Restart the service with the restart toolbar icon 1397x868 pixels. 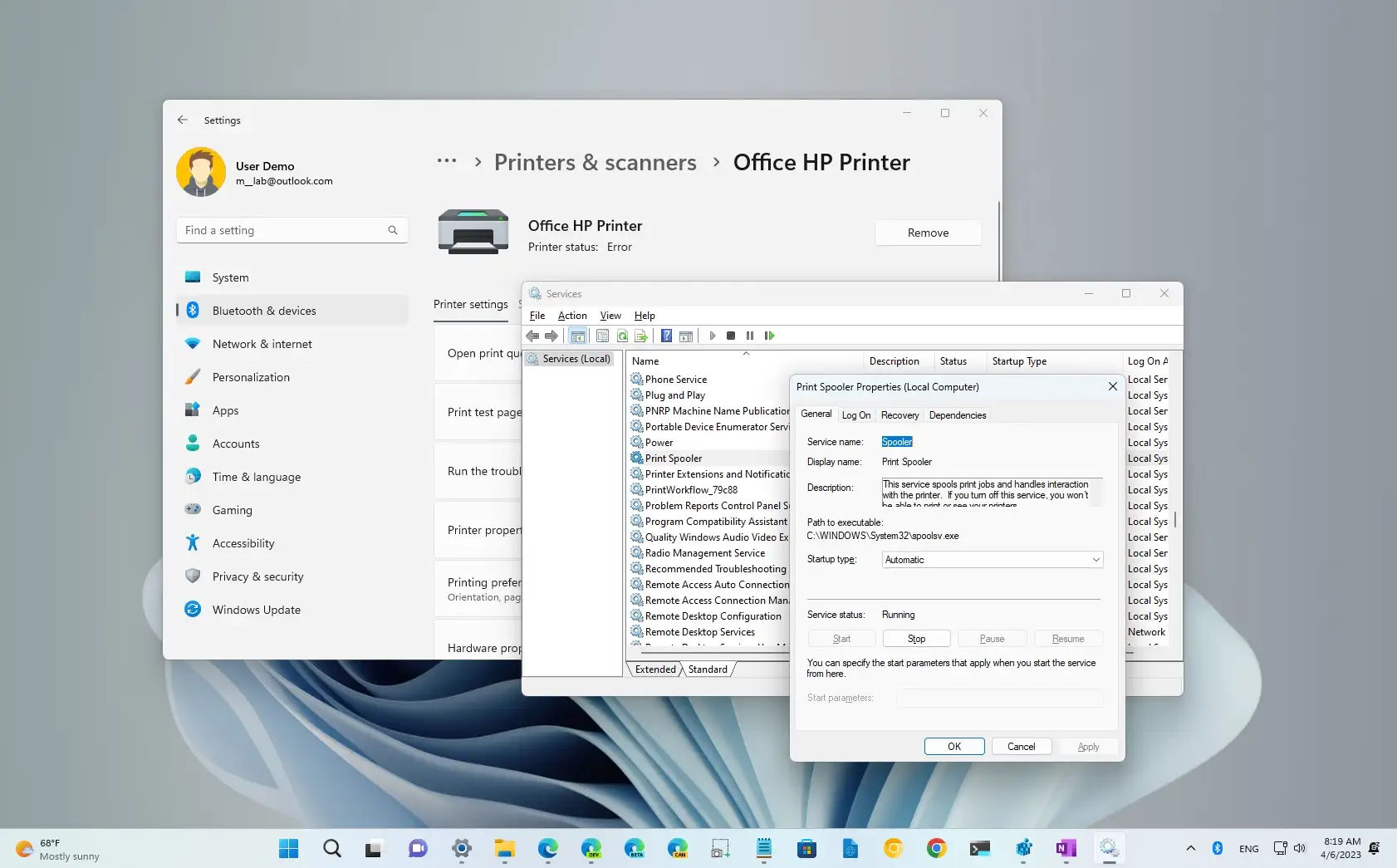pyautogui.click(x=770, y=336)
